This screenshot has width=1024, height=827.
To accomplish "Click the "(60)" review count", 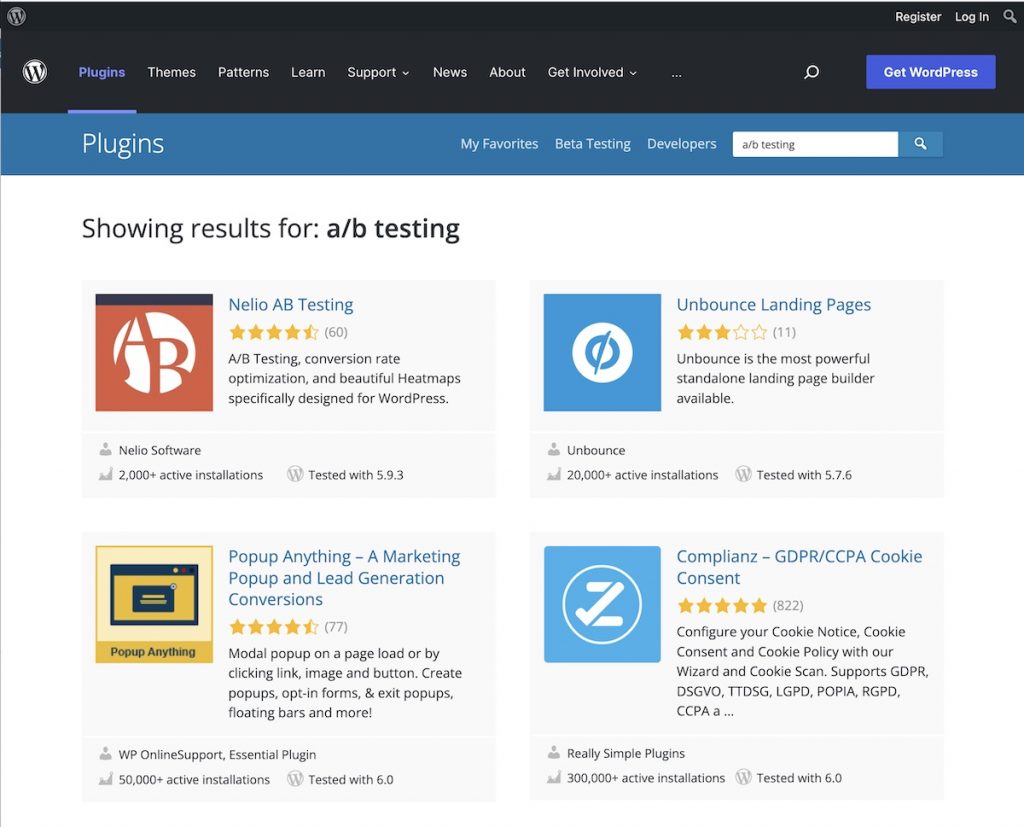I will click(336, 332).
